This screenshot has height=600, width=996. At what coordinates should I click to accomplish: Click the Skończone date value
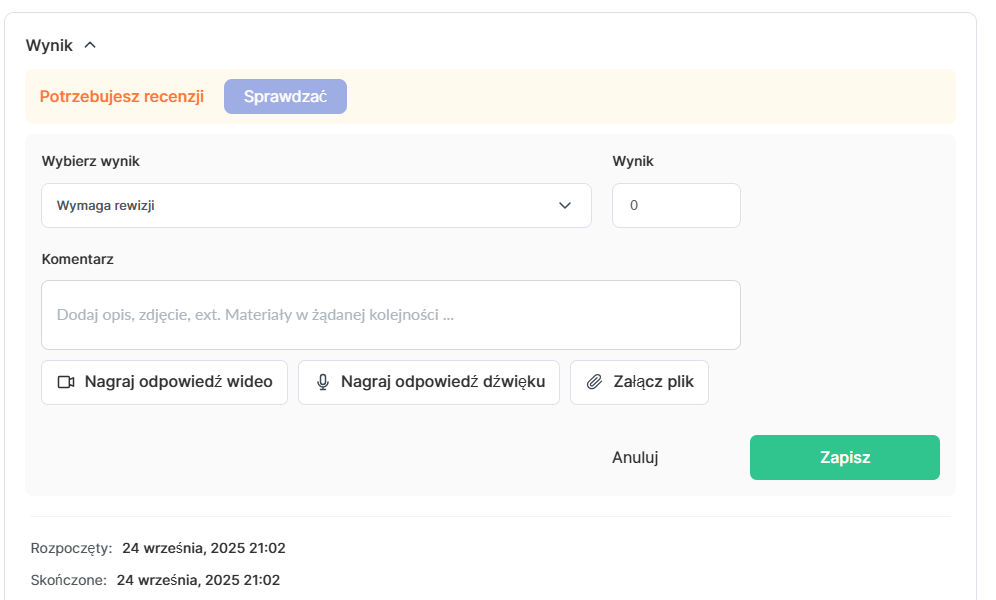click(198, 580)
